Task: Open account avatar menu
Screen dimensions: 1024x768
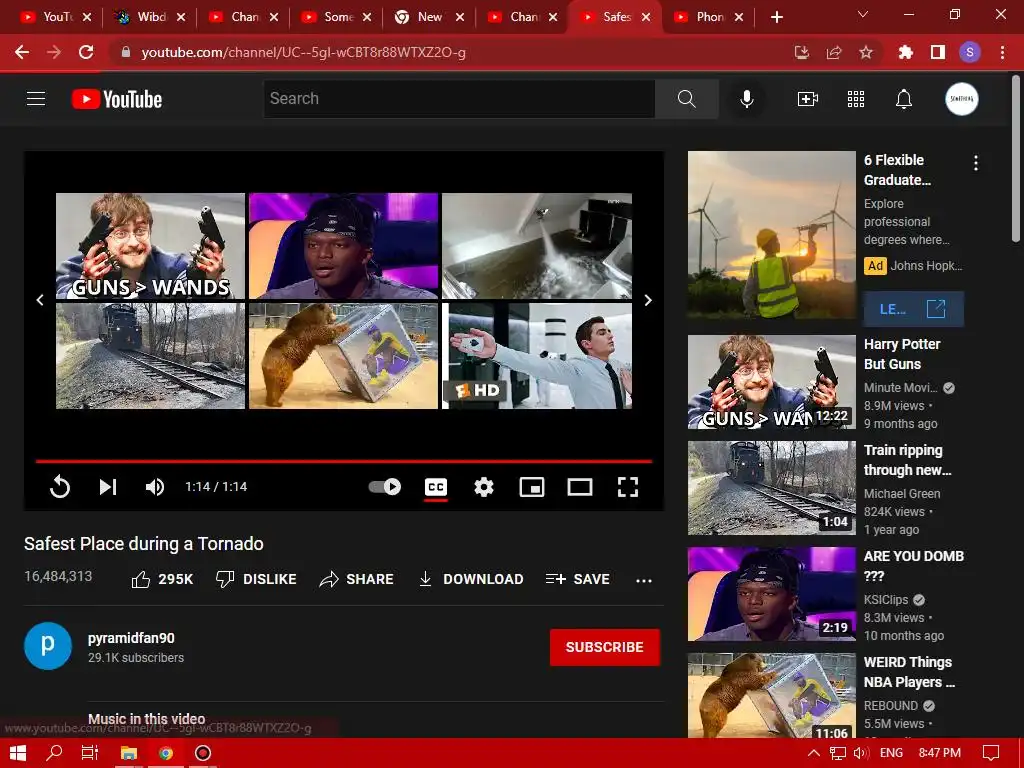Action: click(961, 99)
